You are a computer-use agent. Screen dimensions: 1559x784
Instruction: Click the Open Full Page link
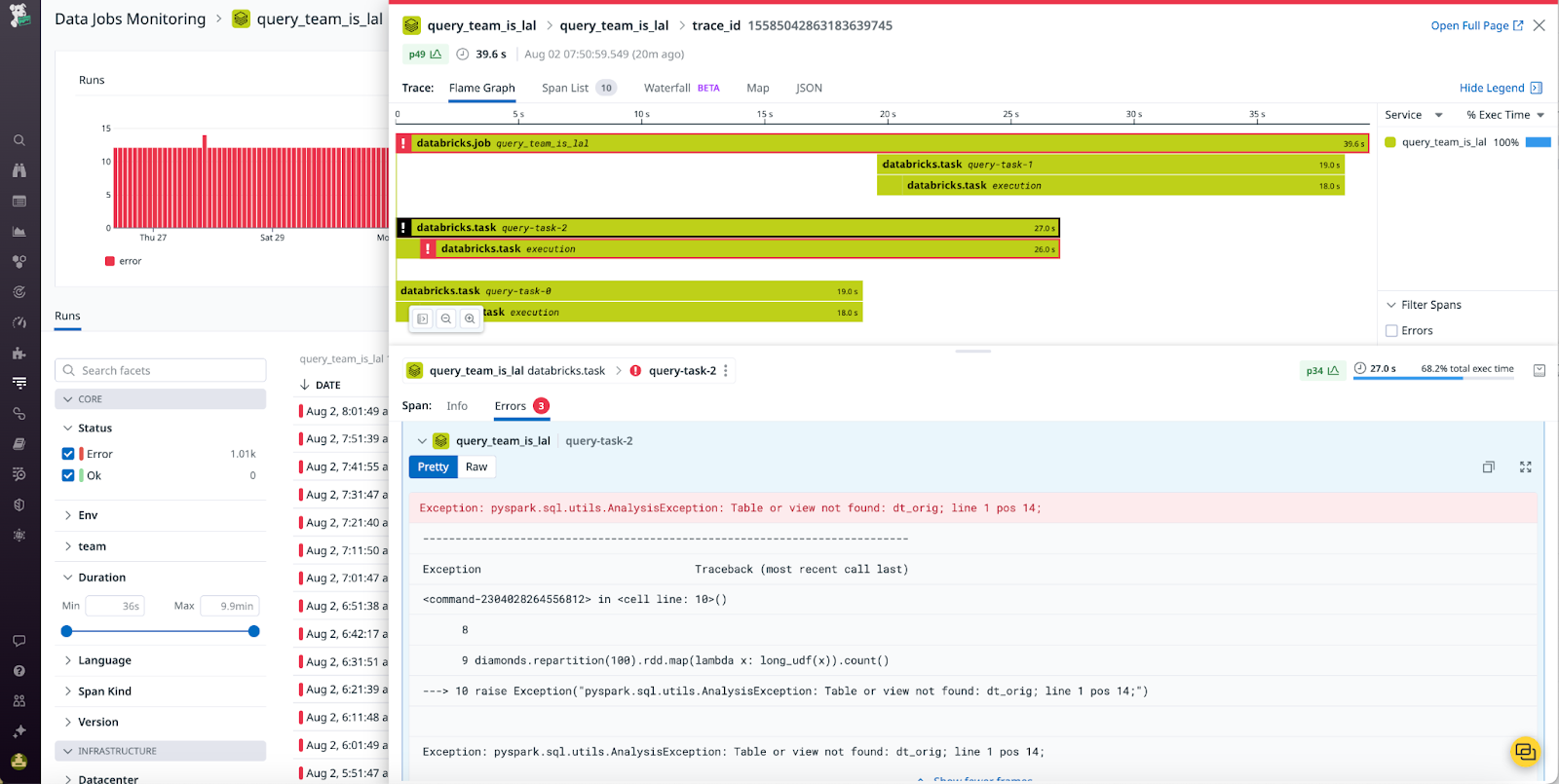[x=1476, y=26]
